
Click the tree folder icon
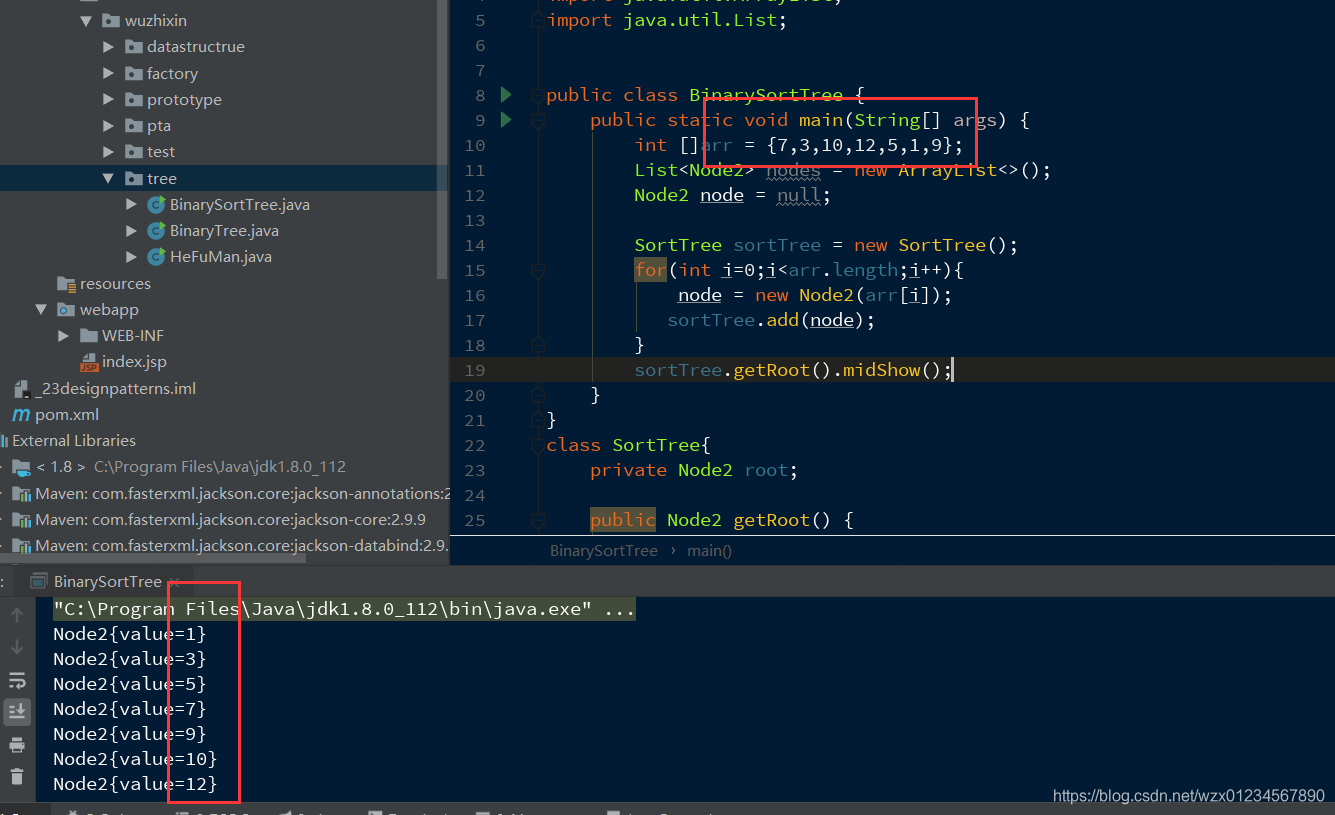click(x=133, y=178)
